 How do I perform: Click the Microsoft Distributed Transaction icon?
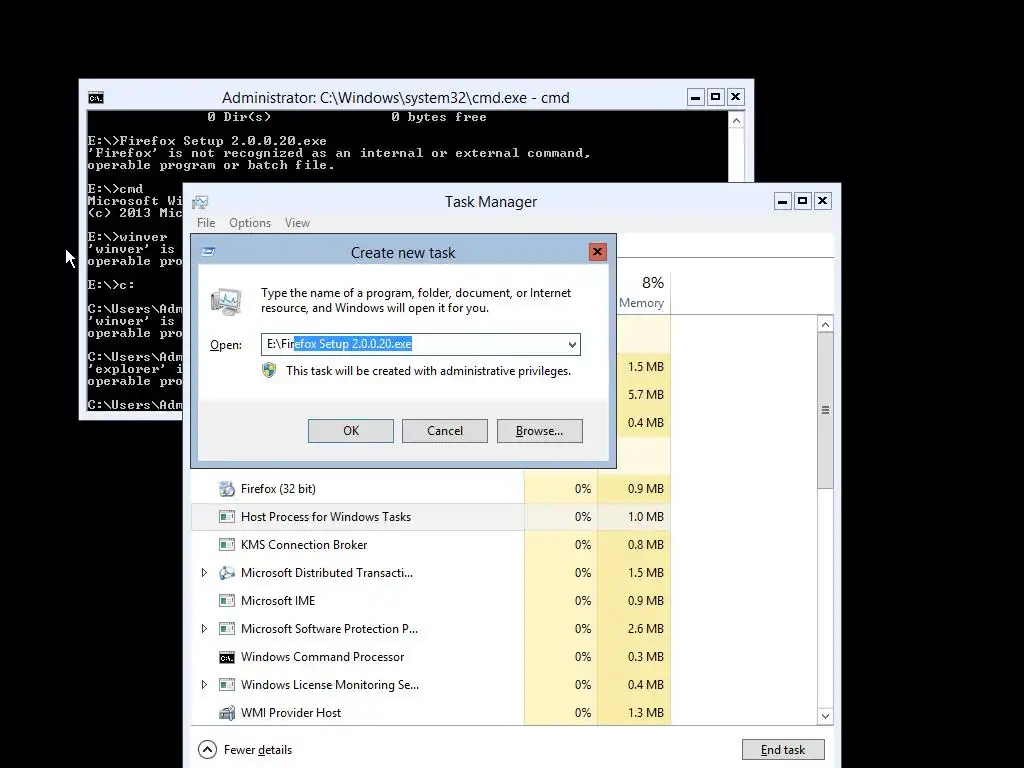pyautogui.click(x=227, y=573)
